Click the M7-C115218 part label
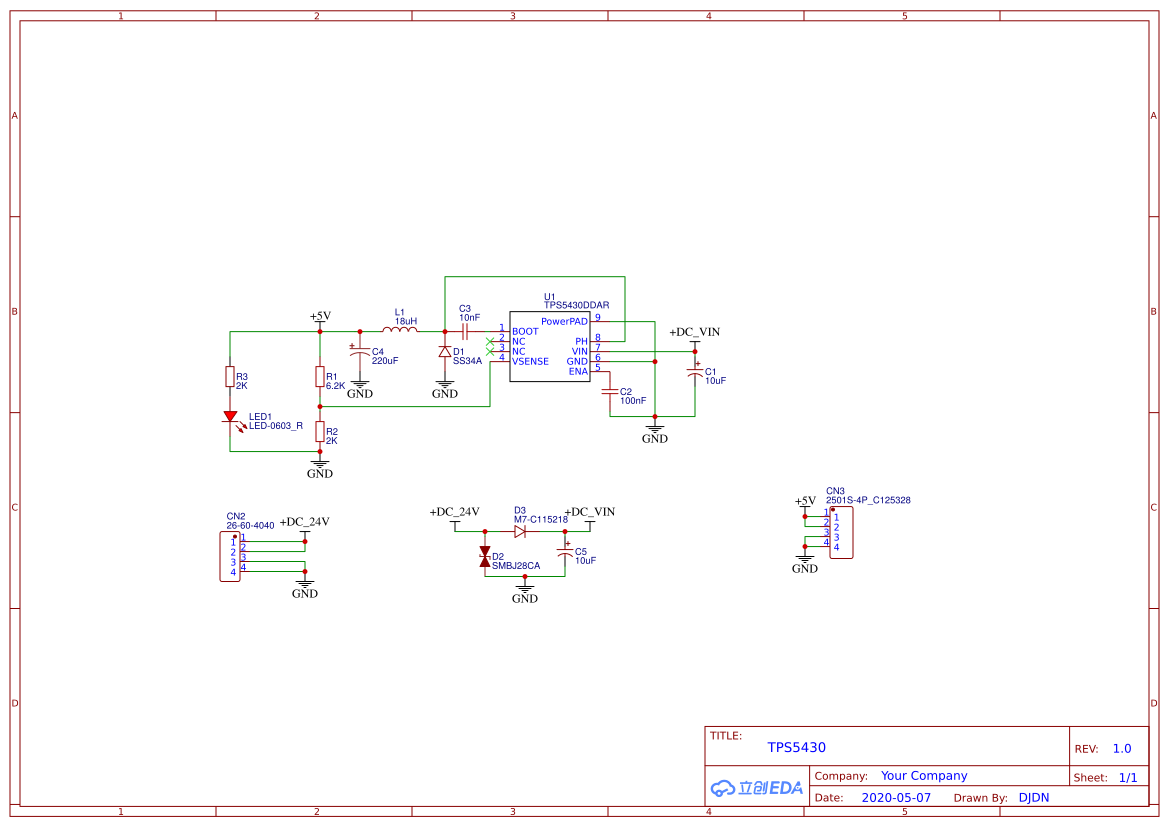The height and width of the screenshot is (827, 1169). tap(541, 520)
